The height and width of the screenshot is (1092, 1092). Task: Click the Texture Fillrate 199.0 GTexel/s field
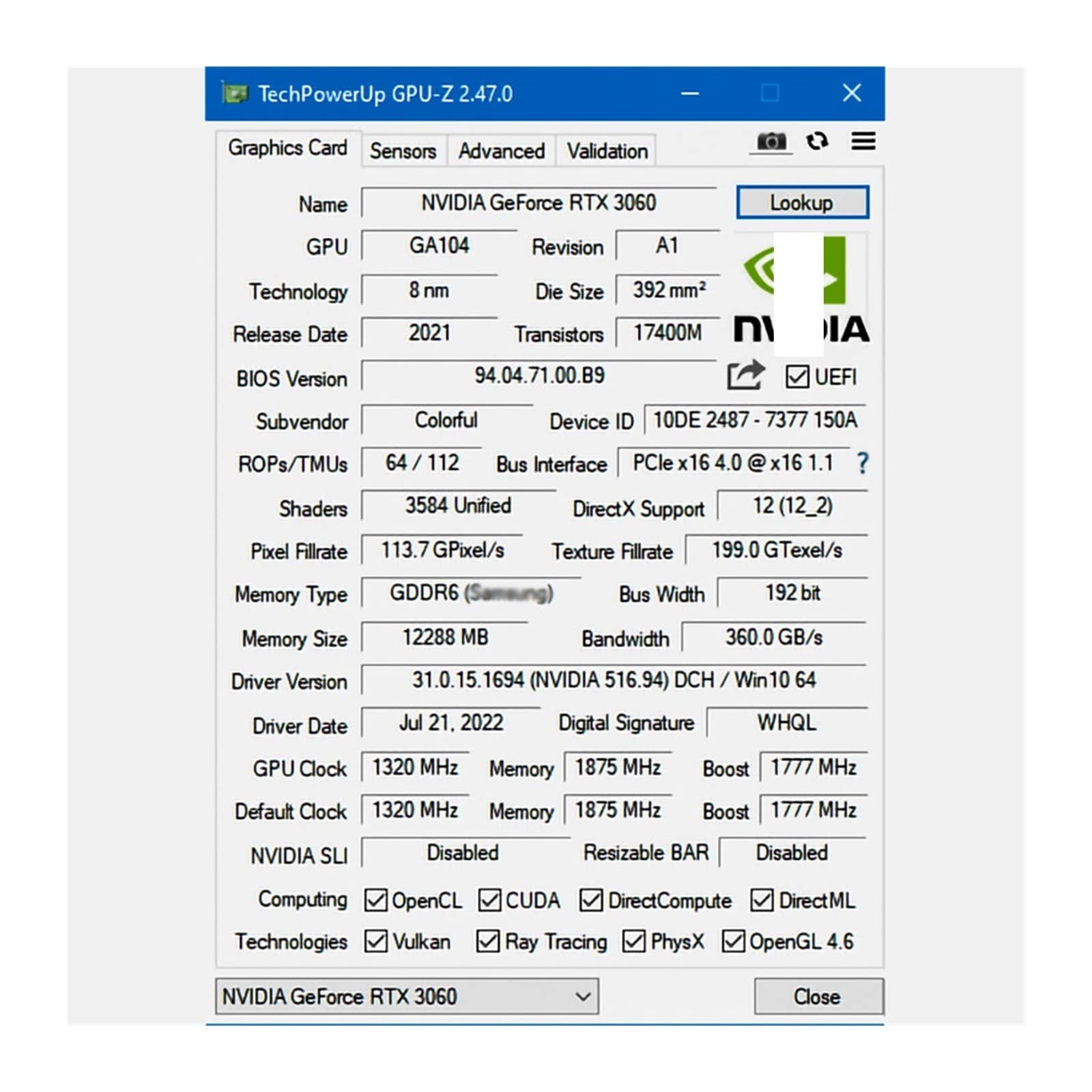tap(777, 549)
